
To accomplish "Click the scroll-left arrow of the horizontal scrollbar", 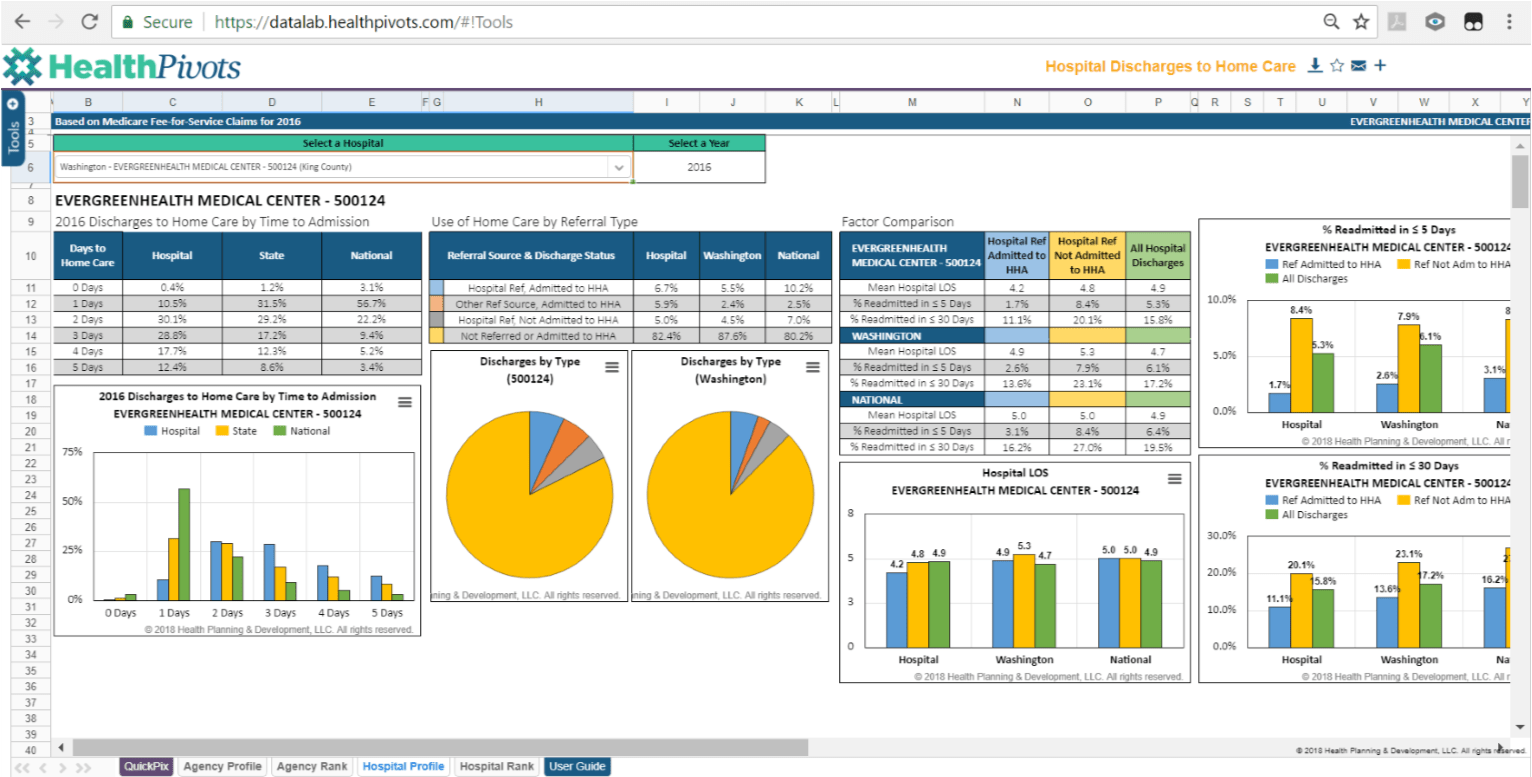I will click(x=61, y=746).
